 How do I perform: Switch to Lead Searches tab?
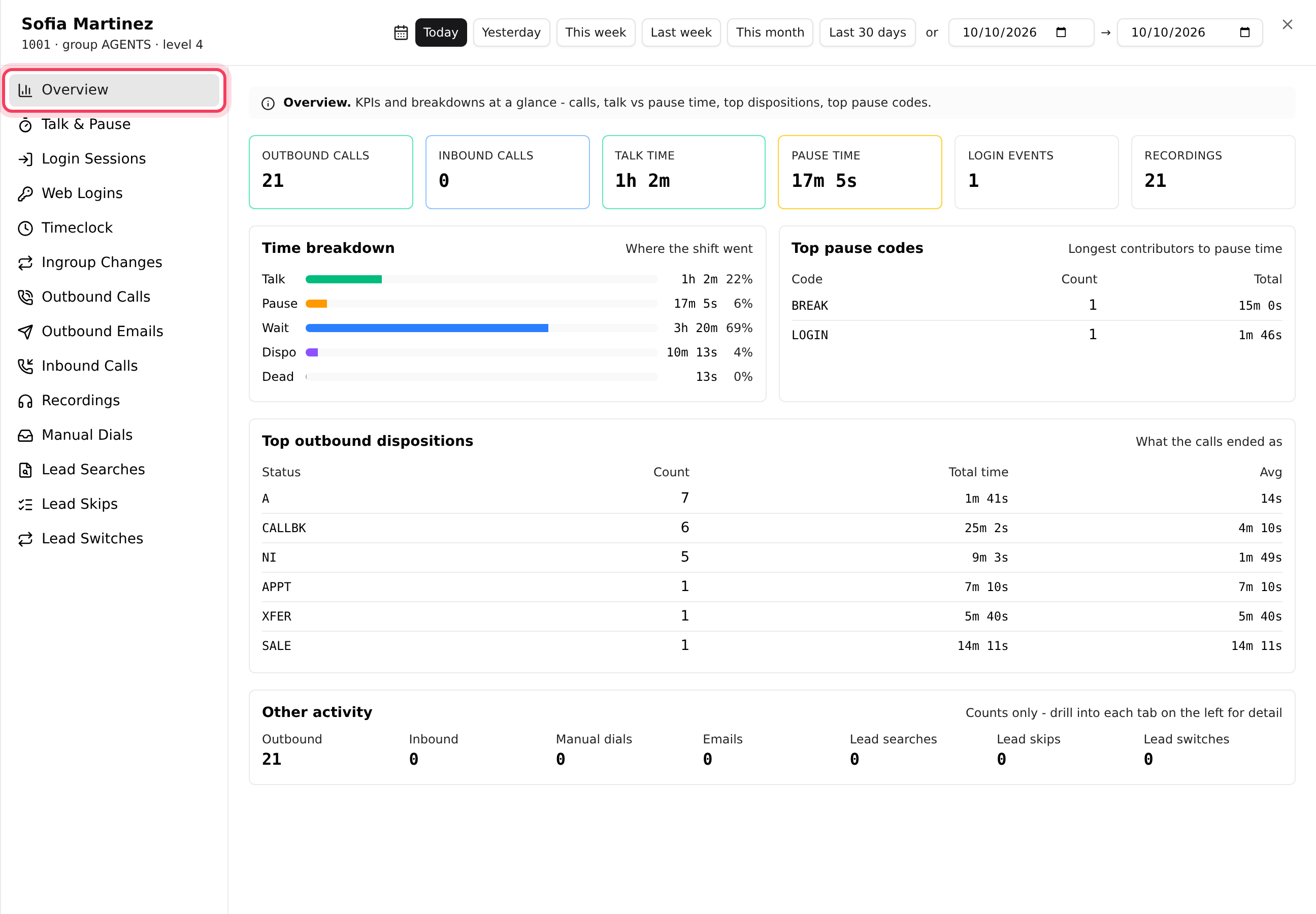click(x=114, y=470)
